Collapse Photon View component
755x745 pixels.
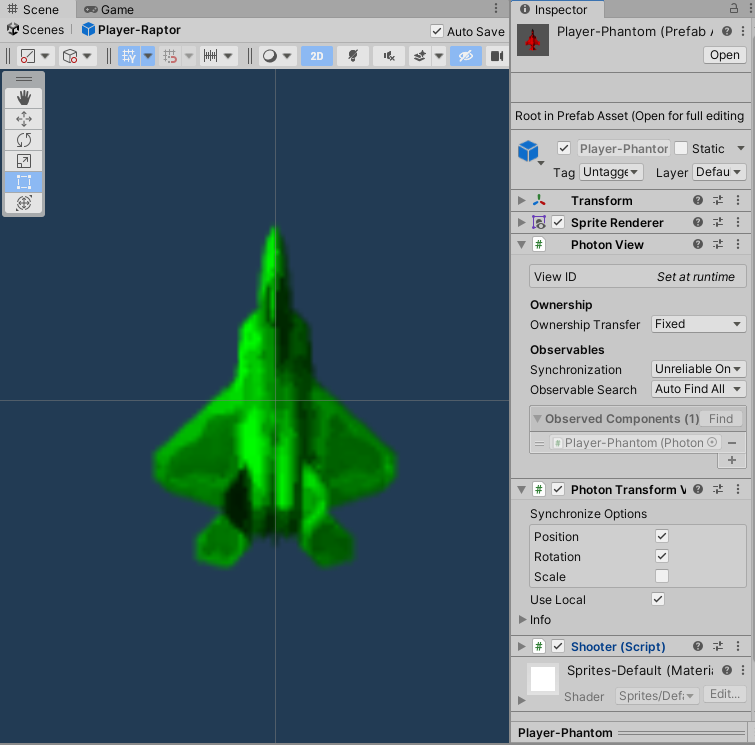pos(521,245)
